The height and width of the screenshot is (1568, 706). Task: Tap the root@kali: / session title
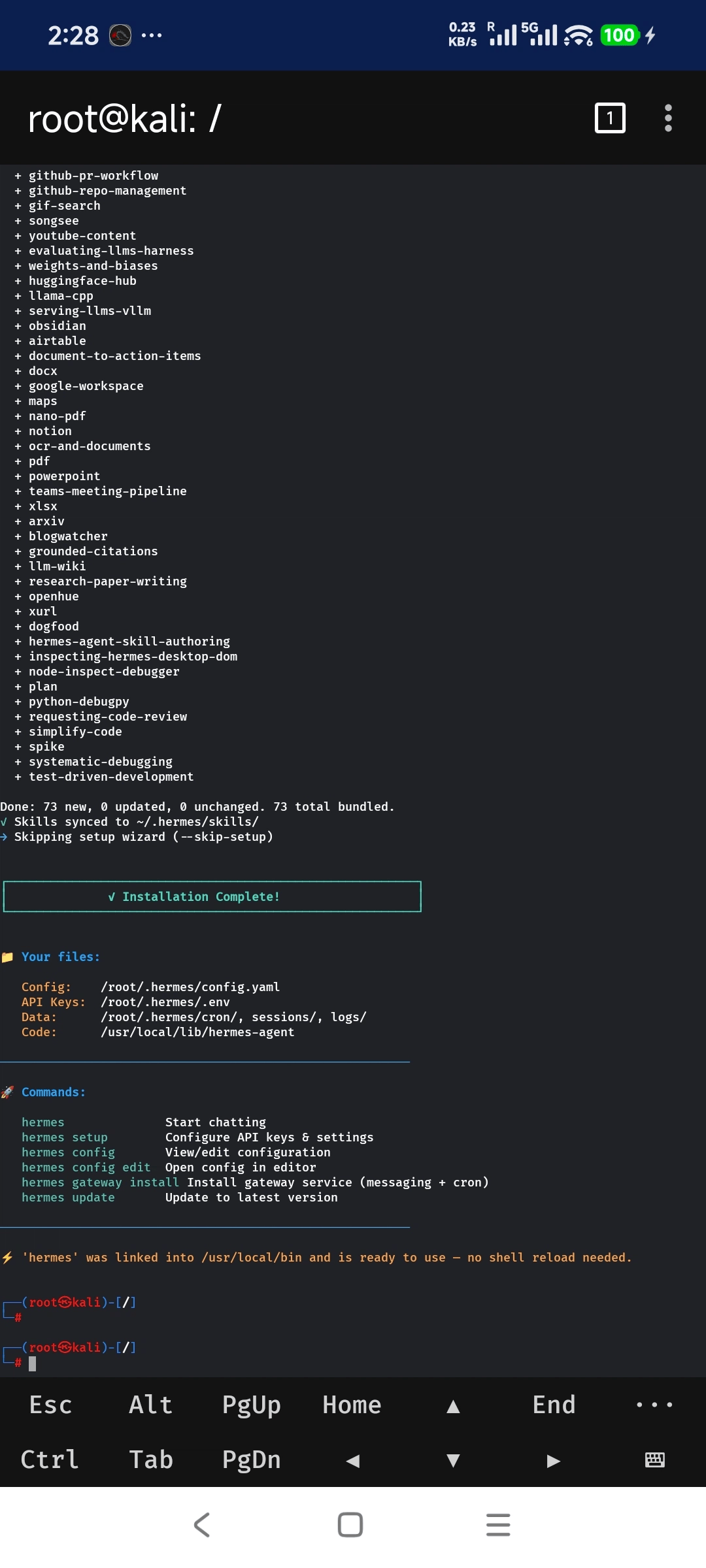coord(125,118)
